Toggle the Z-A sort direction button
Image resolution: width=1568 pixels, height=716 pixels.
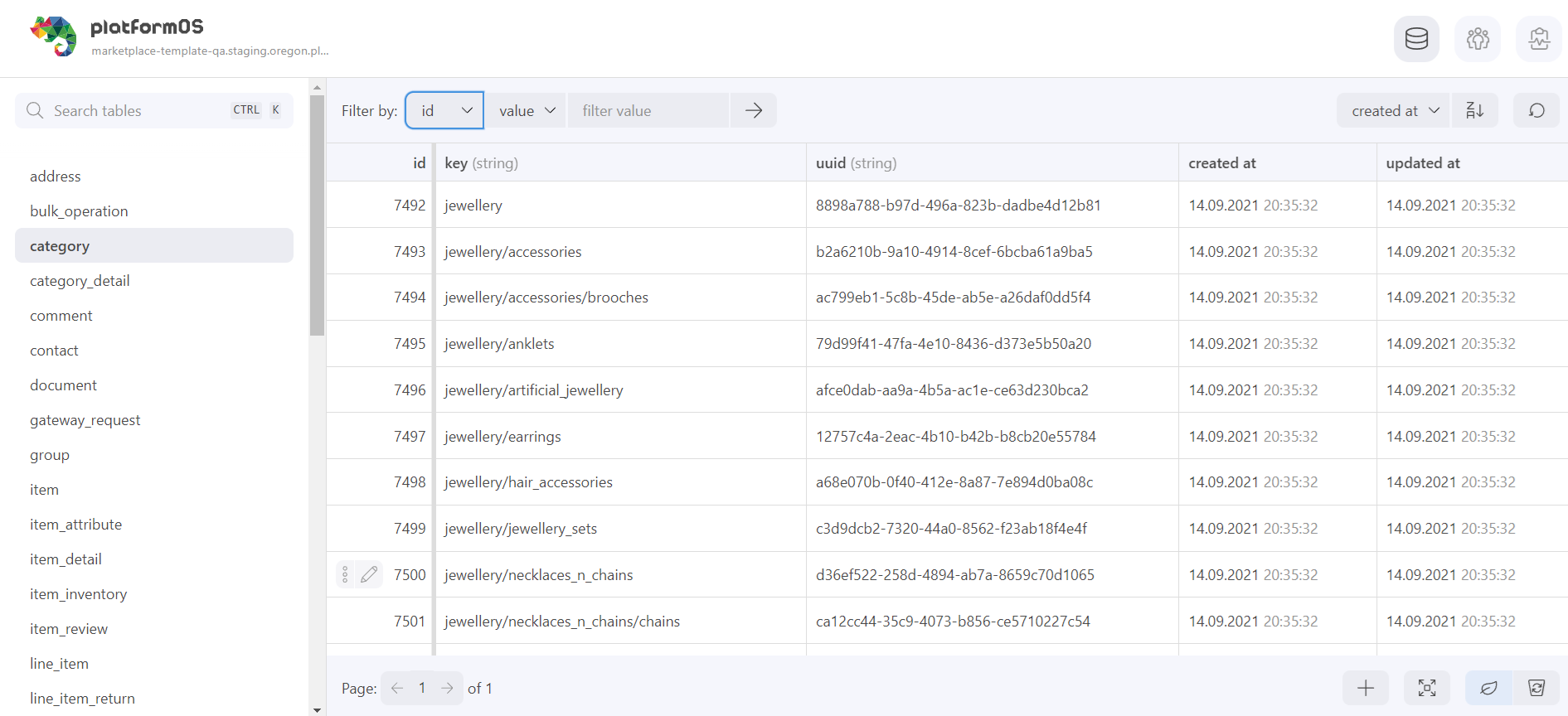(x=1474, y=110)
